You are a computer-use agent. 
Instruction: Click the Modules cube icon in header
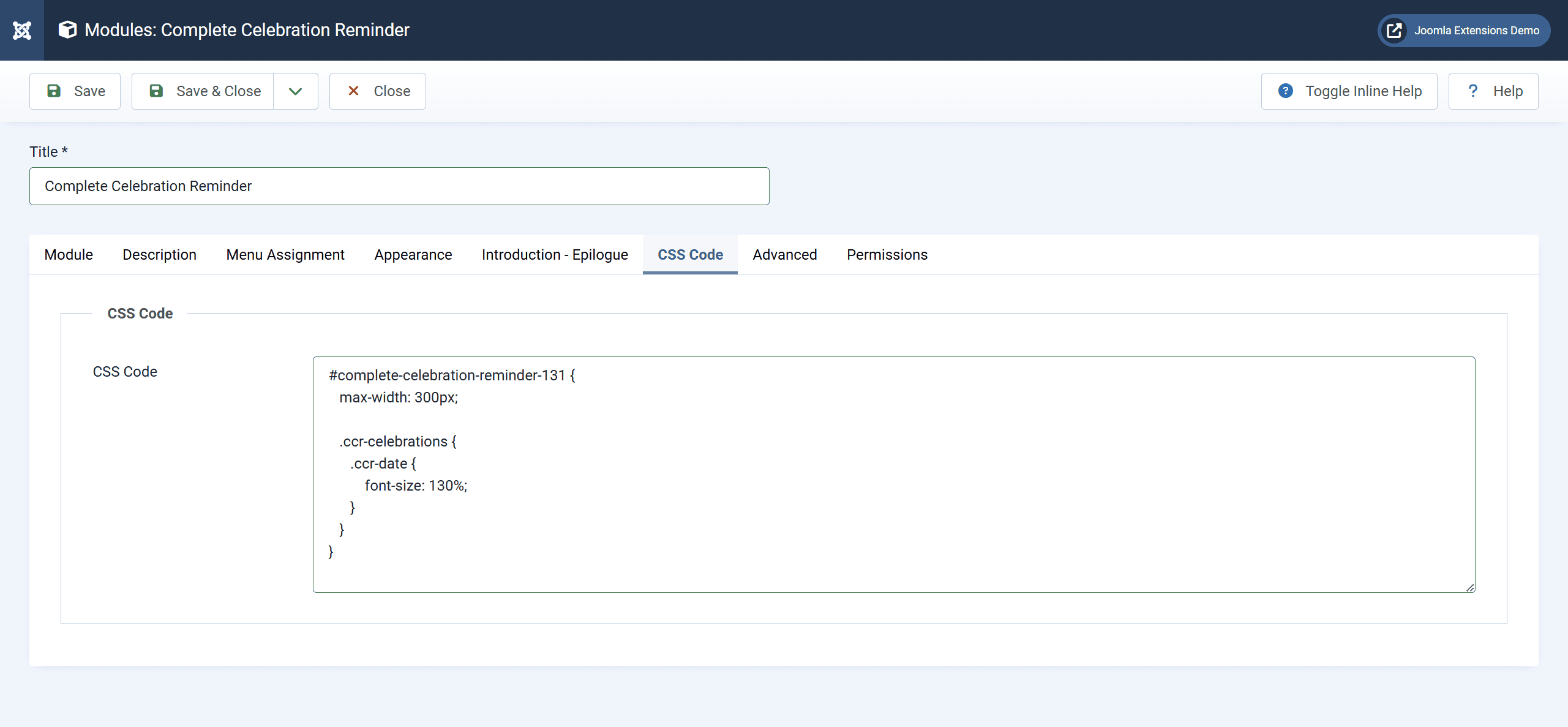[67, 29]
